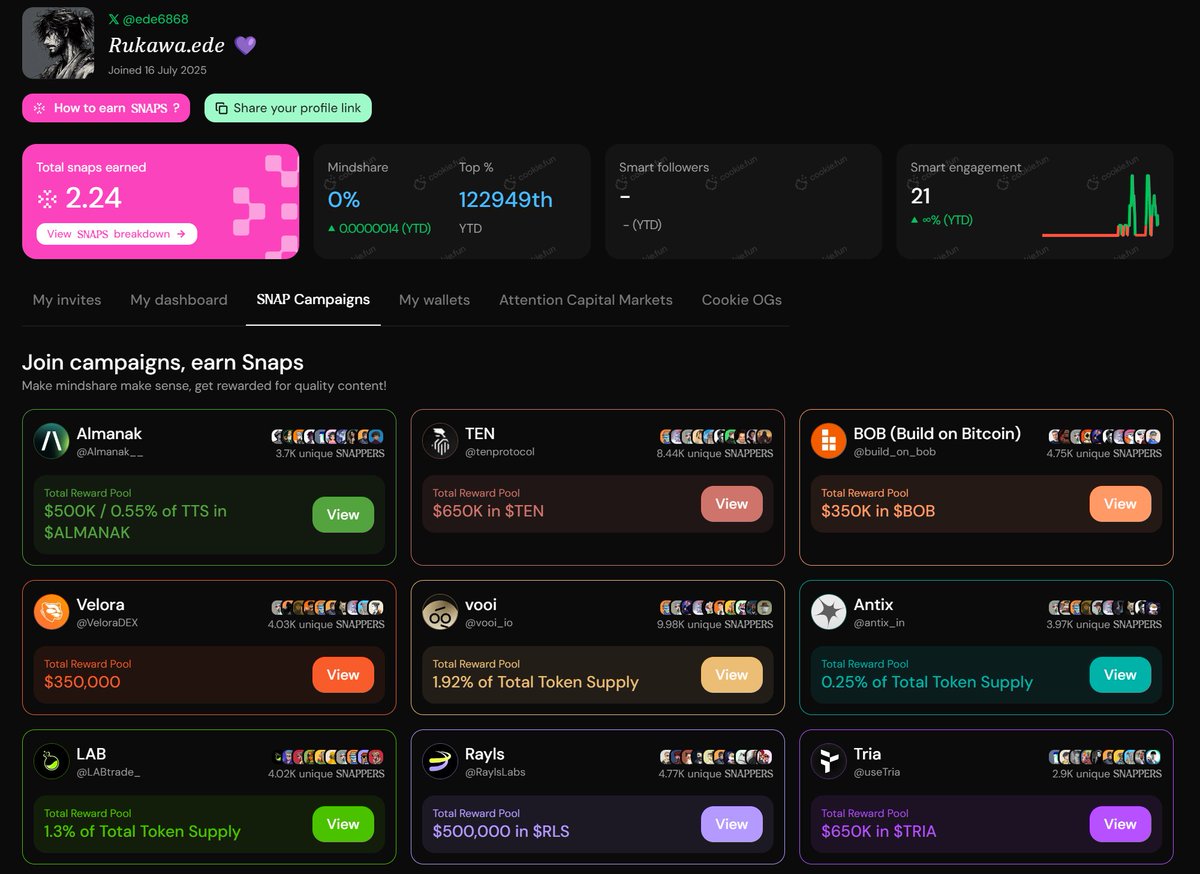This screenshot has height=874, width=1200.
Task: Click the @useTria handle
Action: click(x=877, y=773)
